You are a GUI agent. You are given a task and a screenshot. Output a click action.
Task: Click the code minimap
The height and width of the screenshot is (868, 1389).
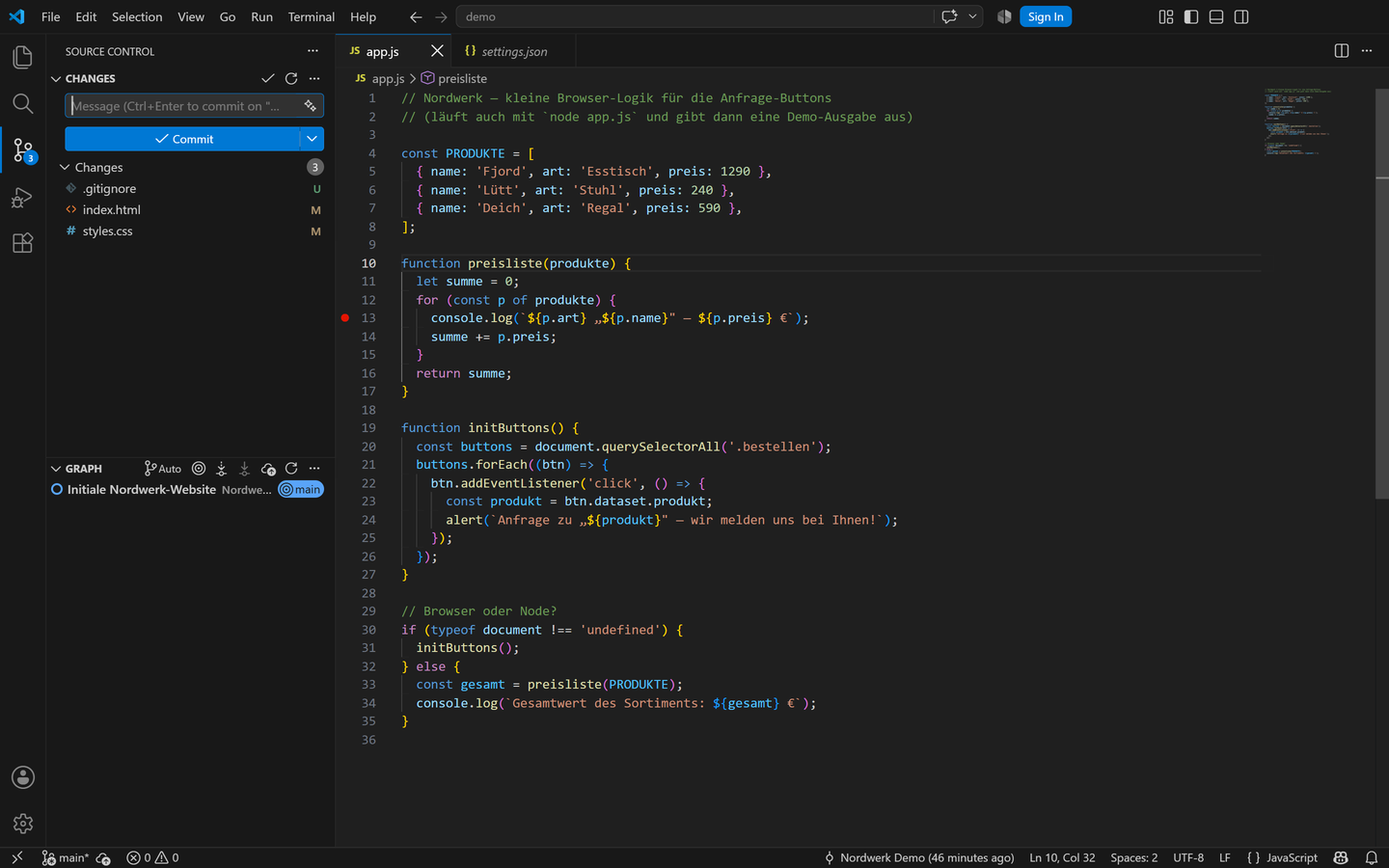point(1297,122)
